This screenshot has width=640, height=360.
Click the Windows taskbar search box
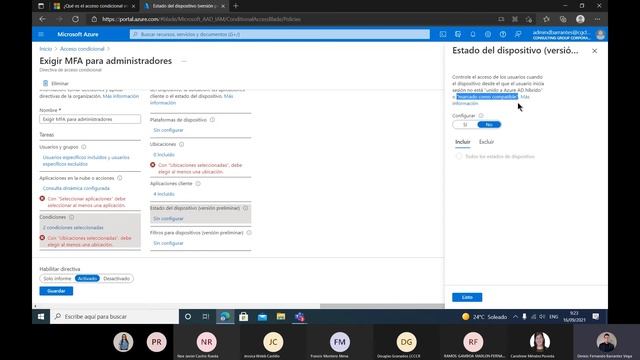(x=114, y=316)
